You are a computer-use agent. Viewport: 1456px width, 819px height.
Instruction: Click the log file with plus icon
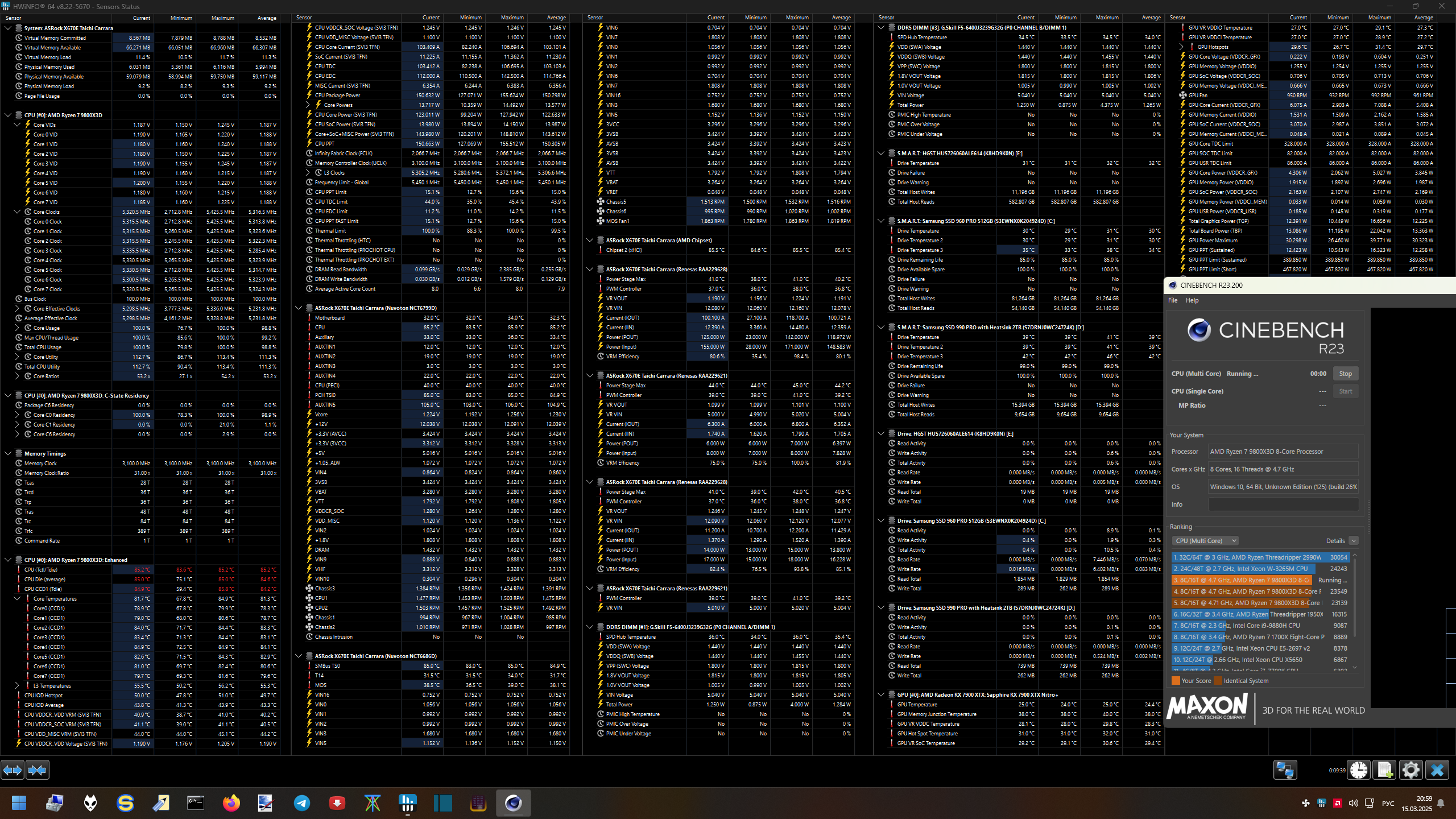pyautogui.click(x=1385, y=770)
